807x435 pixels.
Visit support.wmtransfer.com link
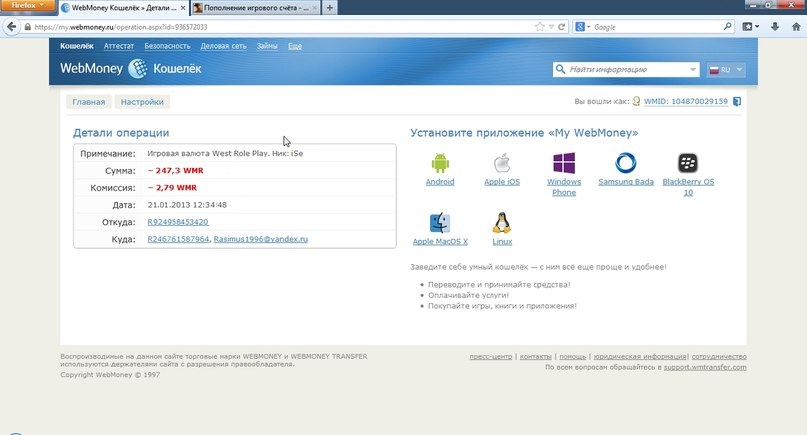click(x=705, y=367)
